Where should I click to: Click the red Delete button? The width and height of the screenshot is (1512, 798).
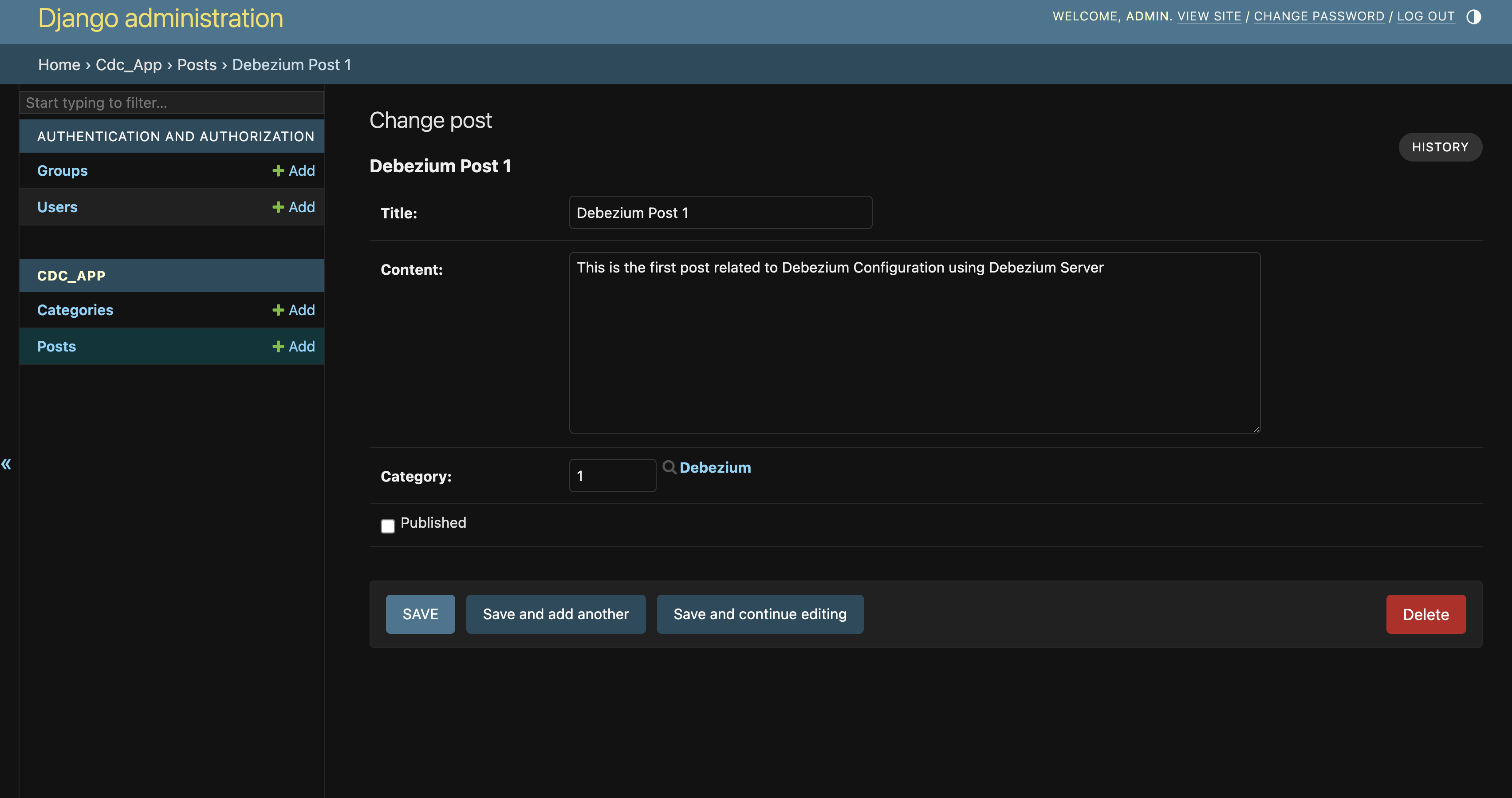coord(1426,614)
